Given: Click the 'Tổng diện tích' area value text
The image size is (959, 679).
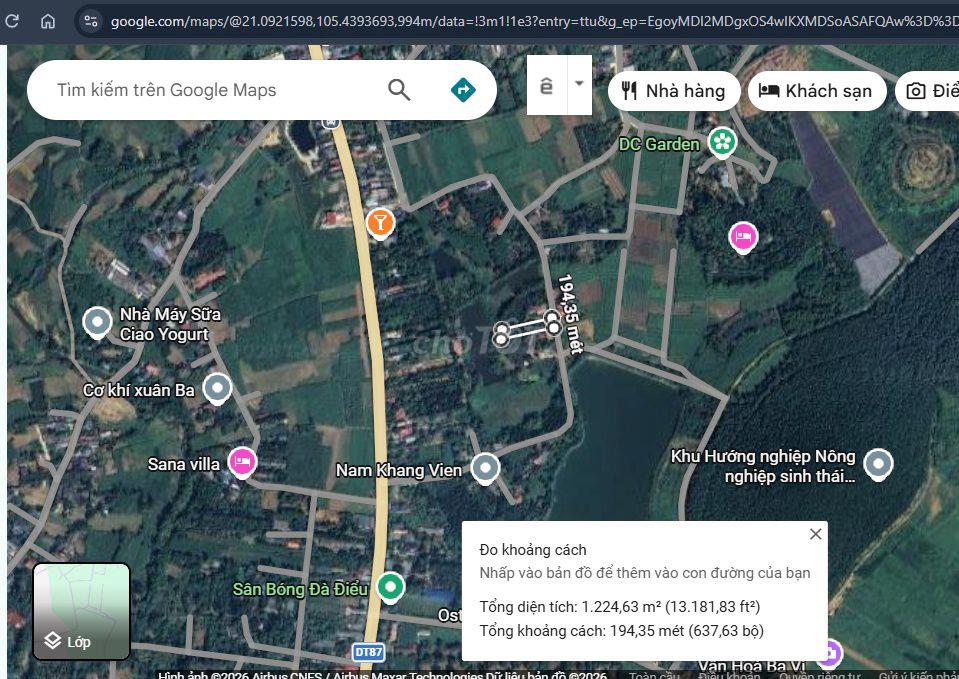Looking at the screenshot, I should [x=620, y=607].
